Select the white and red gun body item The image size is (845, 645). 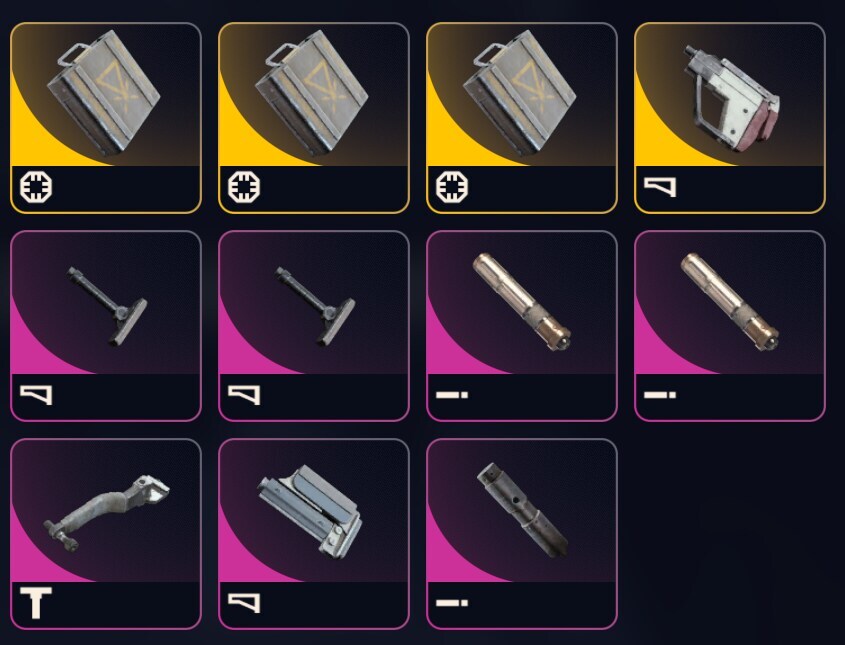pos(730,117)
